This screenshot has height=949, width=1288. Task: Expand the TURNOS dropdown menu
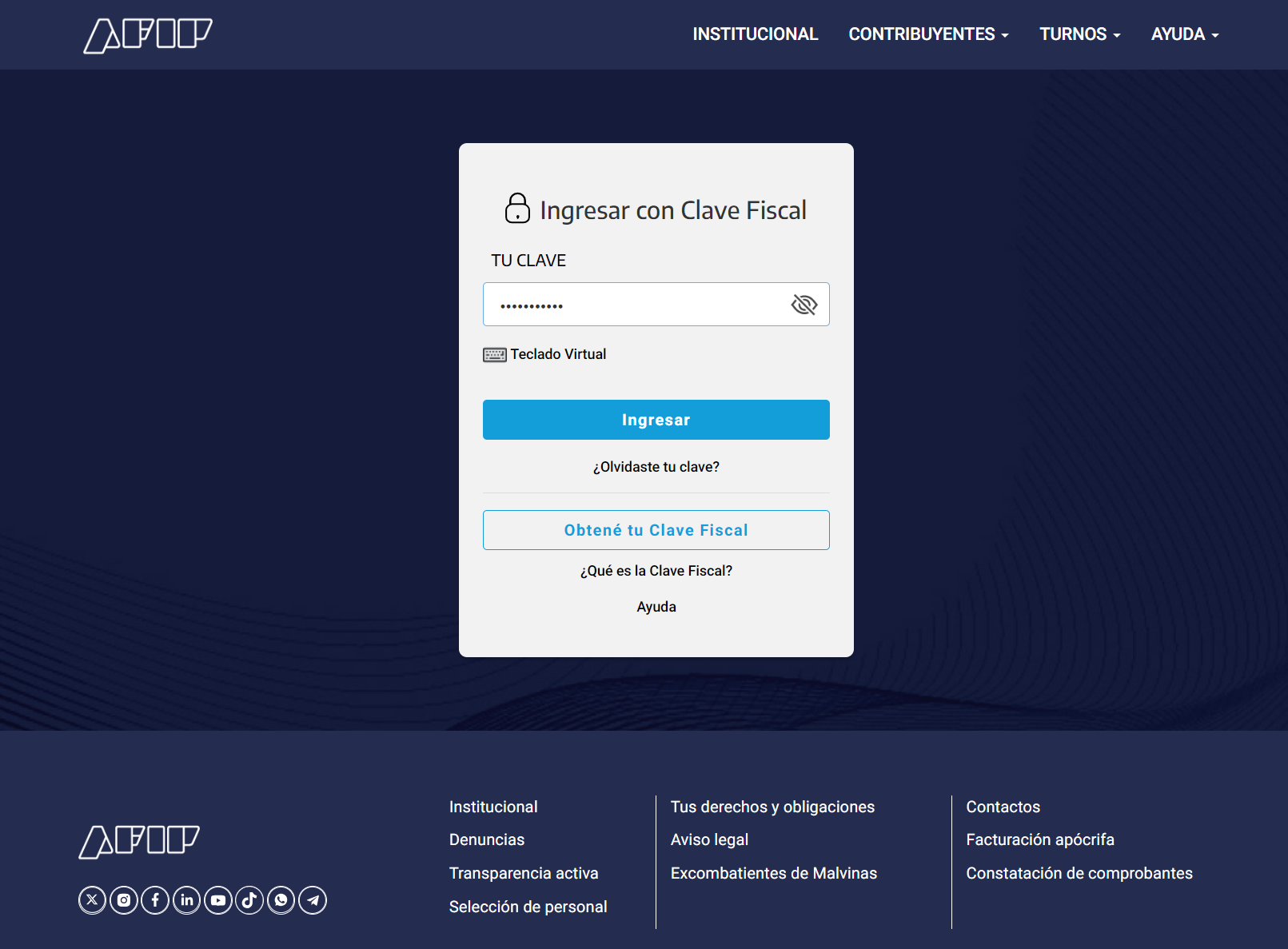(1080, 34)
